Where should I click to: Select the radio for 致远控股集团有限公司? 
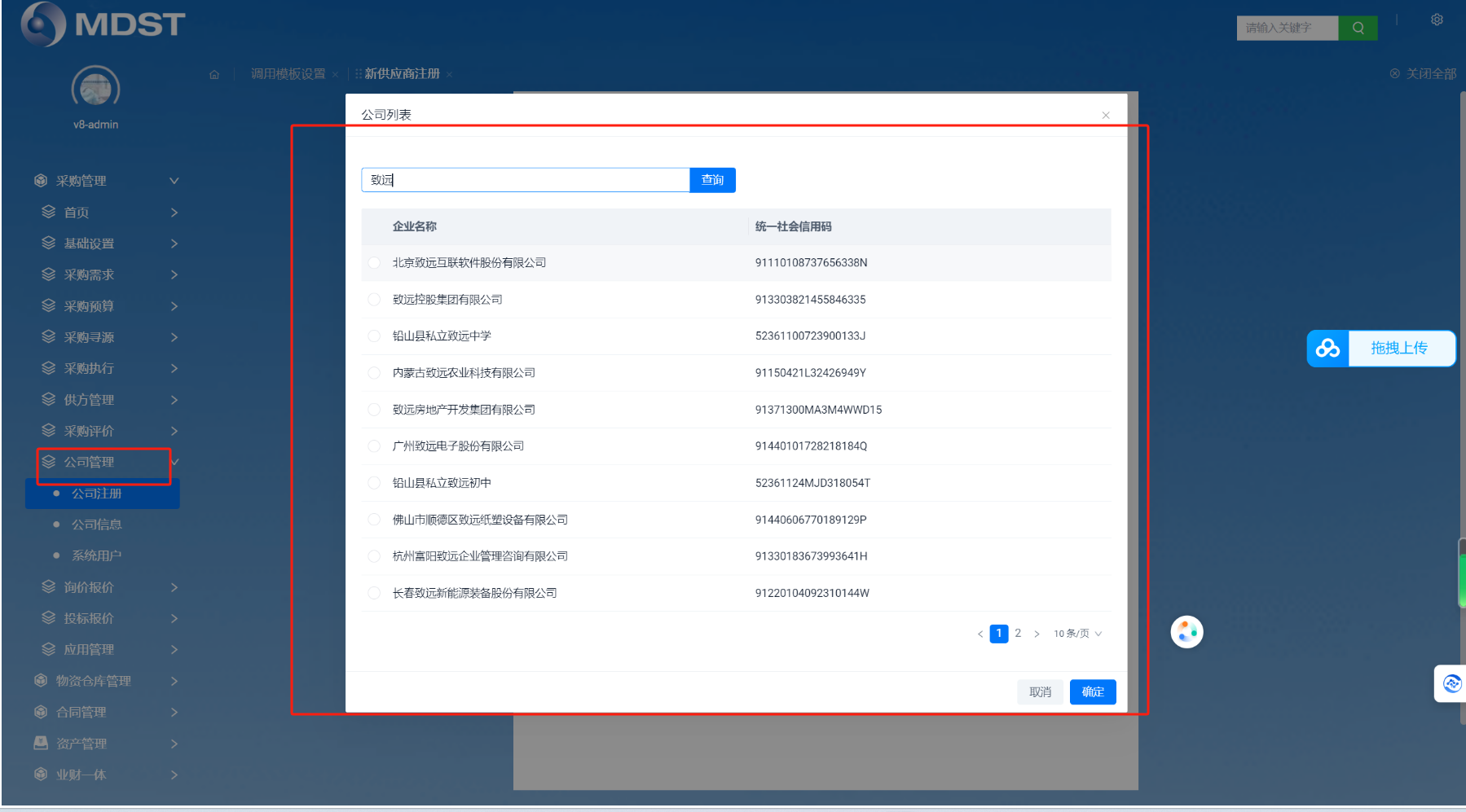point(374,299)
